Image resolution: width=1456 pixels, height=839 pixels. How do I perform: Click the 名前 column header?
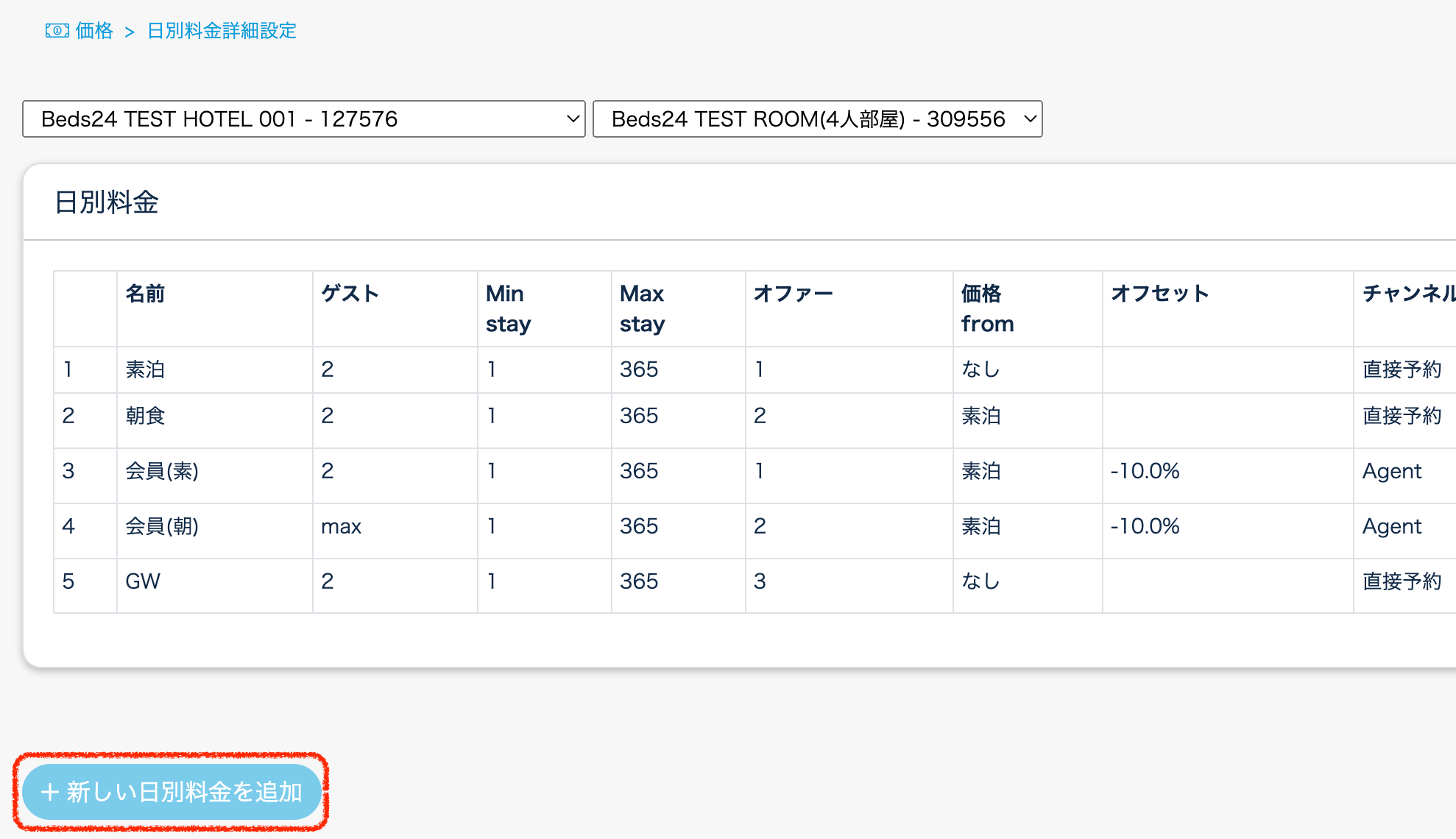click(145, 294)
